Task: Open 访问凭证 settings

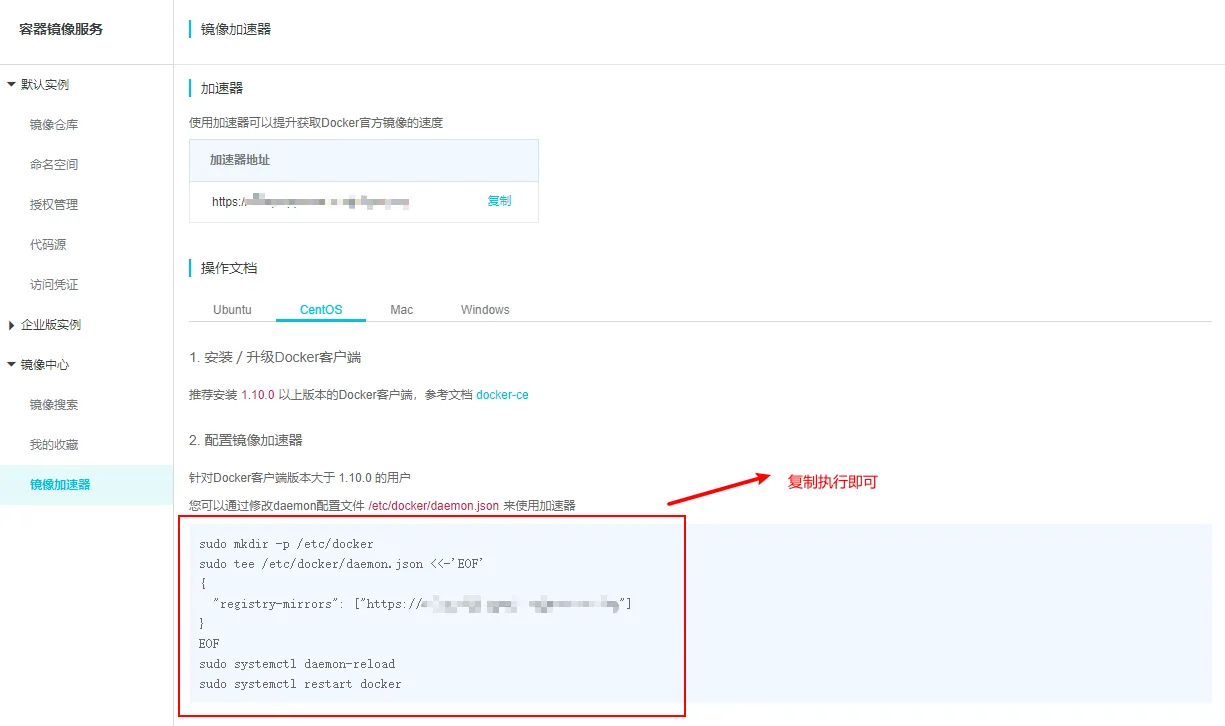Action: [54, 285]
